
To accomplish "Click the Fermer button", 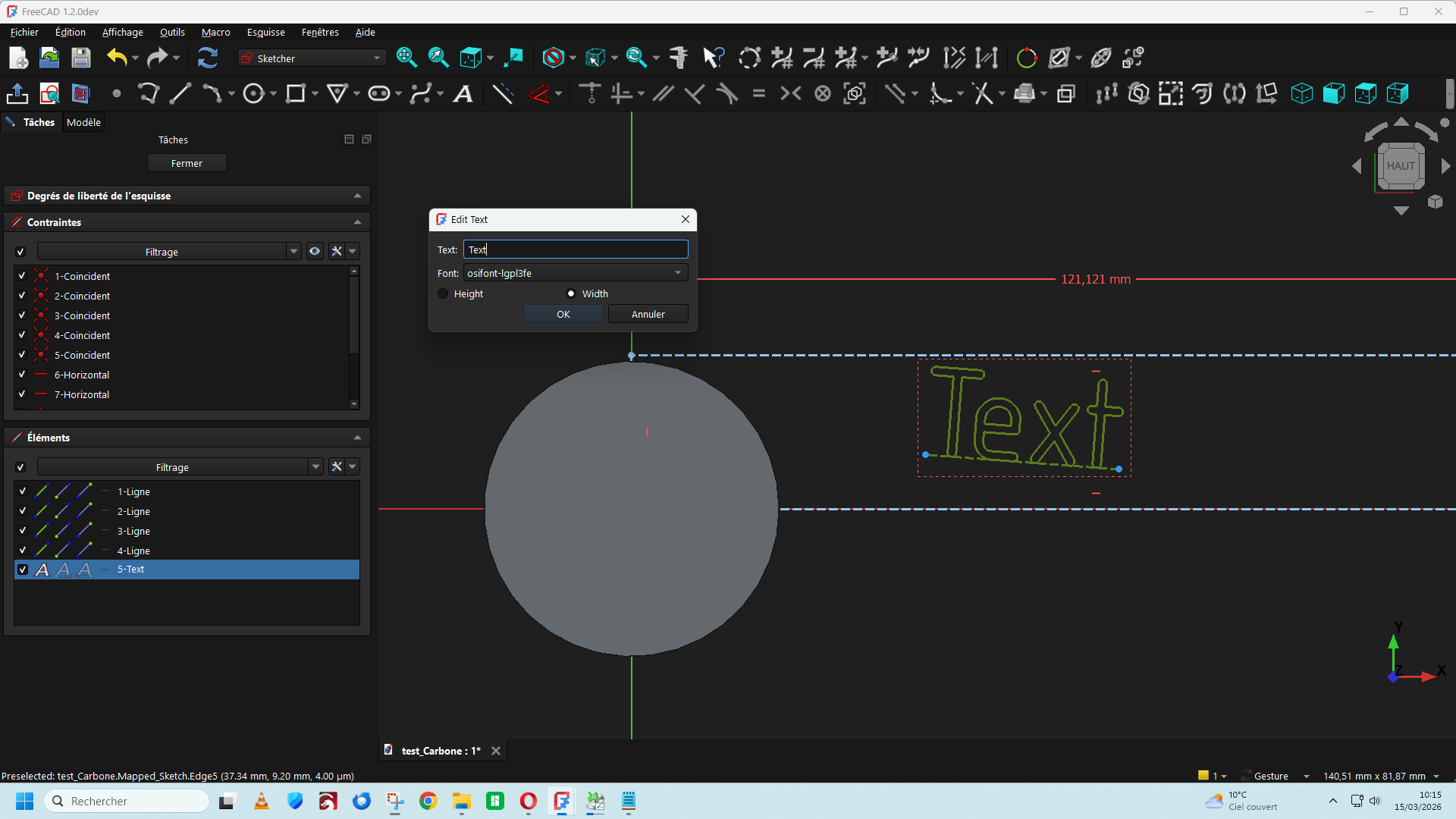I will pyautogui.click(x=187, y=163).
